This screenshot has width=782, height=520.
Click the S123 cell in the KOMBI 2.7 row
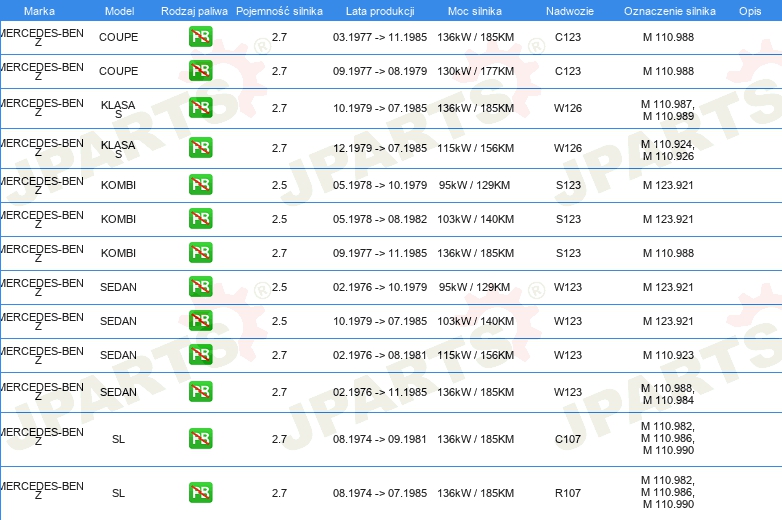tap(568, 253)
